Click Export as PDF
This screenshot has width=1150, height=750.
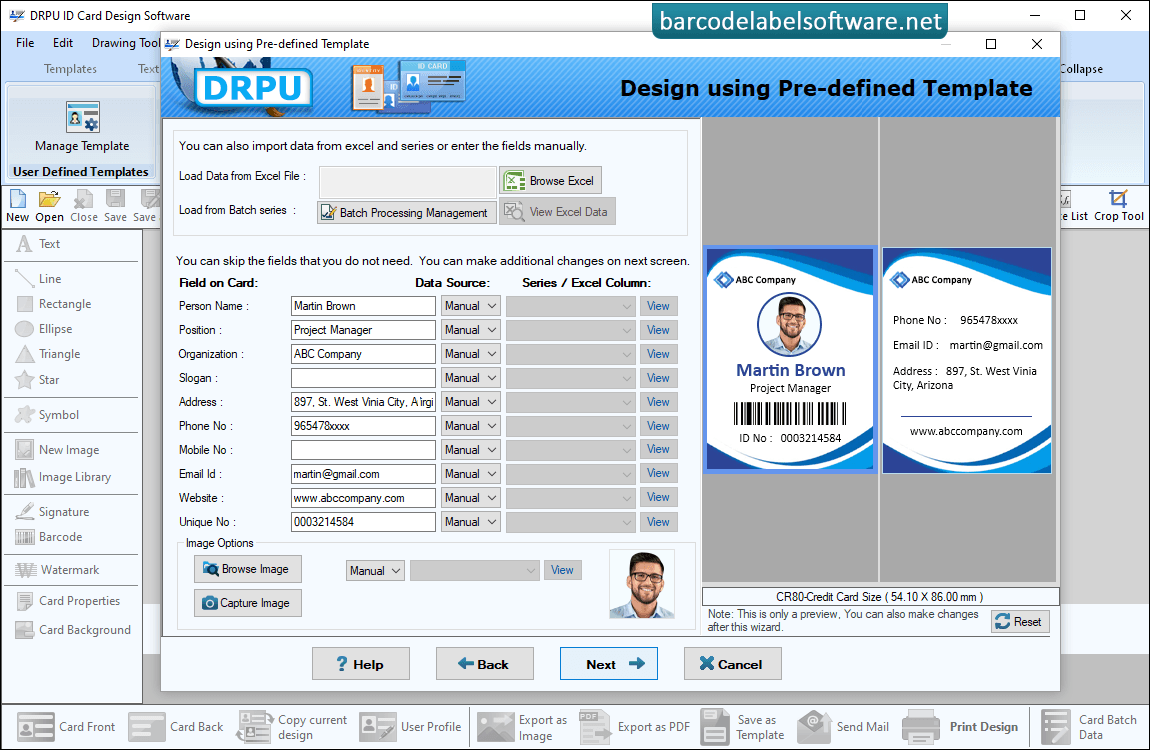[634, 727]
